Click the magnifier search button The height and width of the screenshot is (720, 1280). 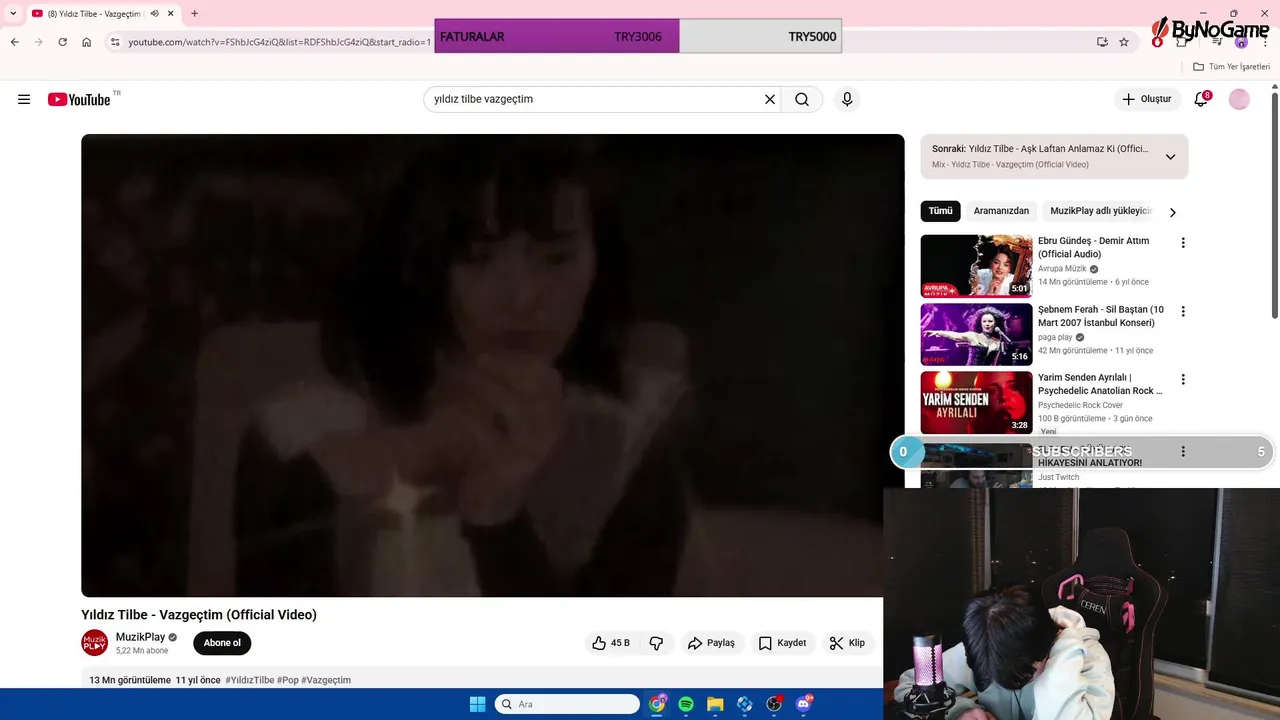coord(802,99)
